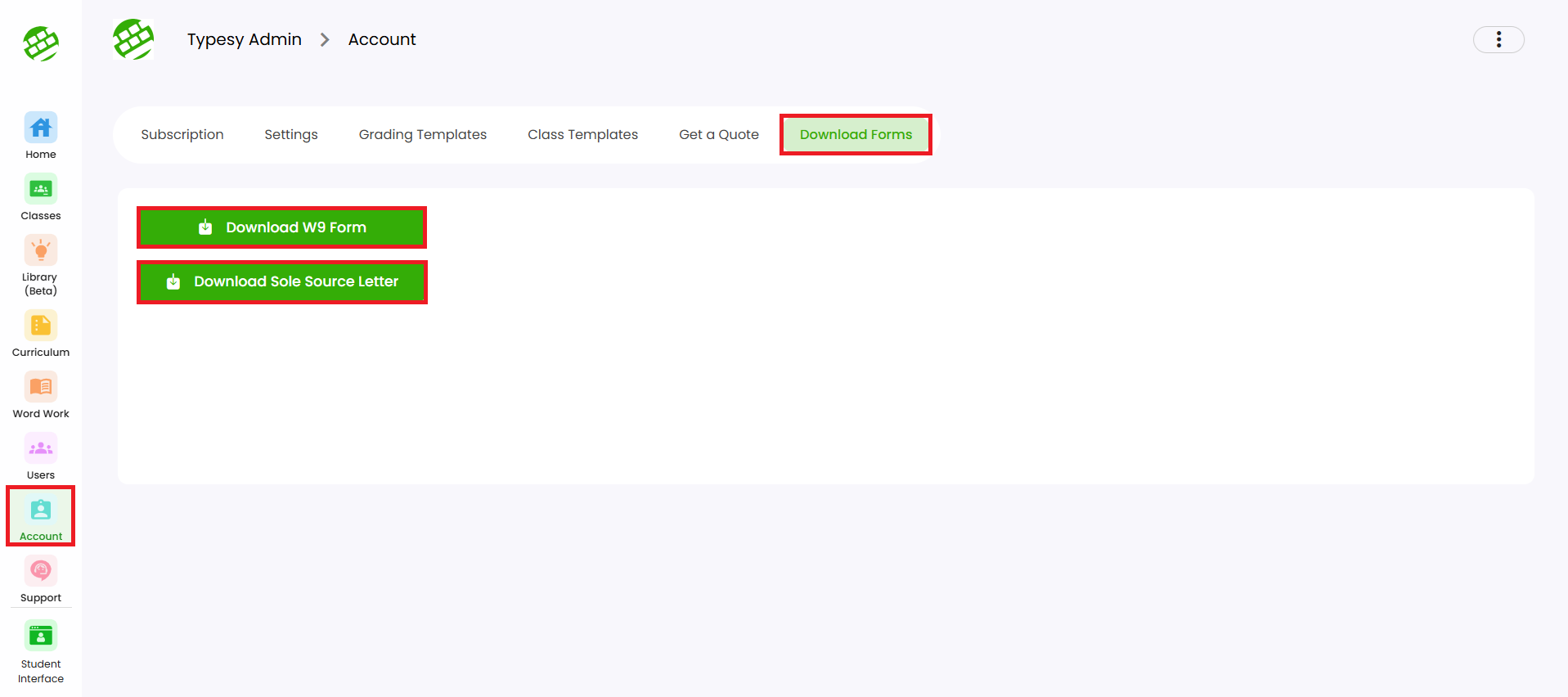Select the Curriculum sidebar icon
Image resolution: width=1568 pixels, height=697 pixels.
tap(41, 326)
